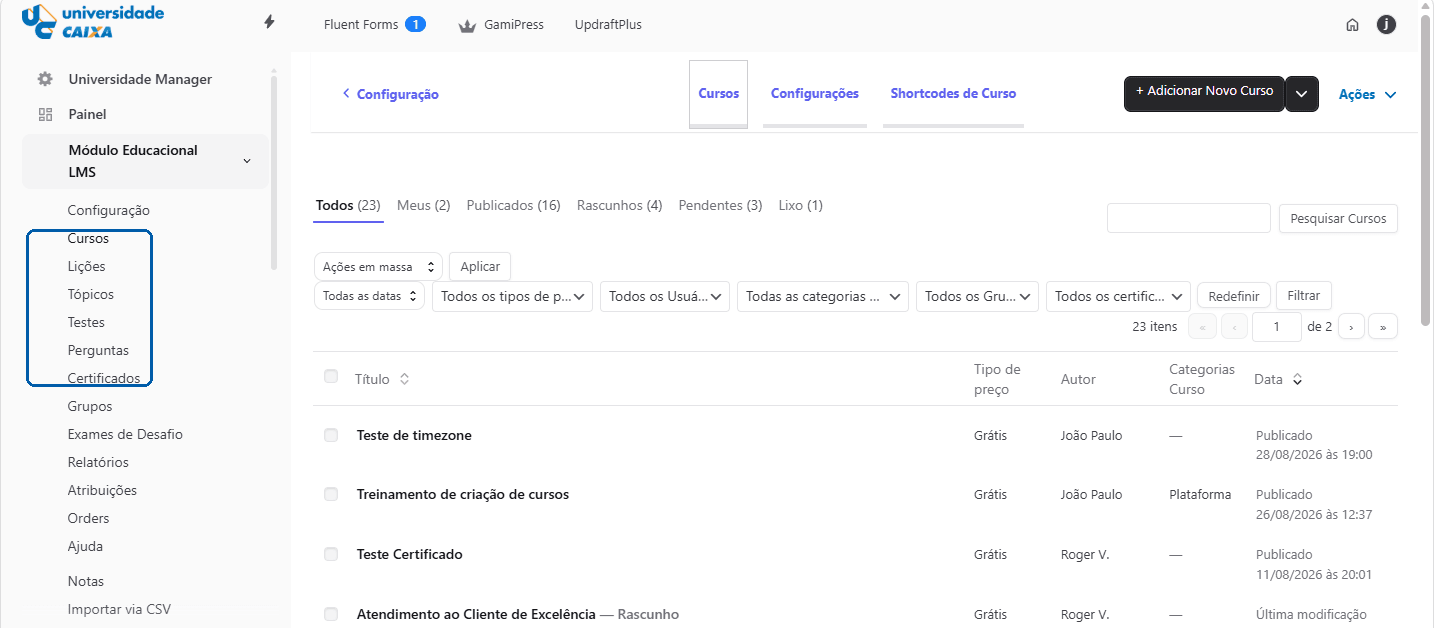Filter by Rascunhos (4) courses
This screenshot has height=628, width=1435.
pyautogui.click(x=619, y=205)
